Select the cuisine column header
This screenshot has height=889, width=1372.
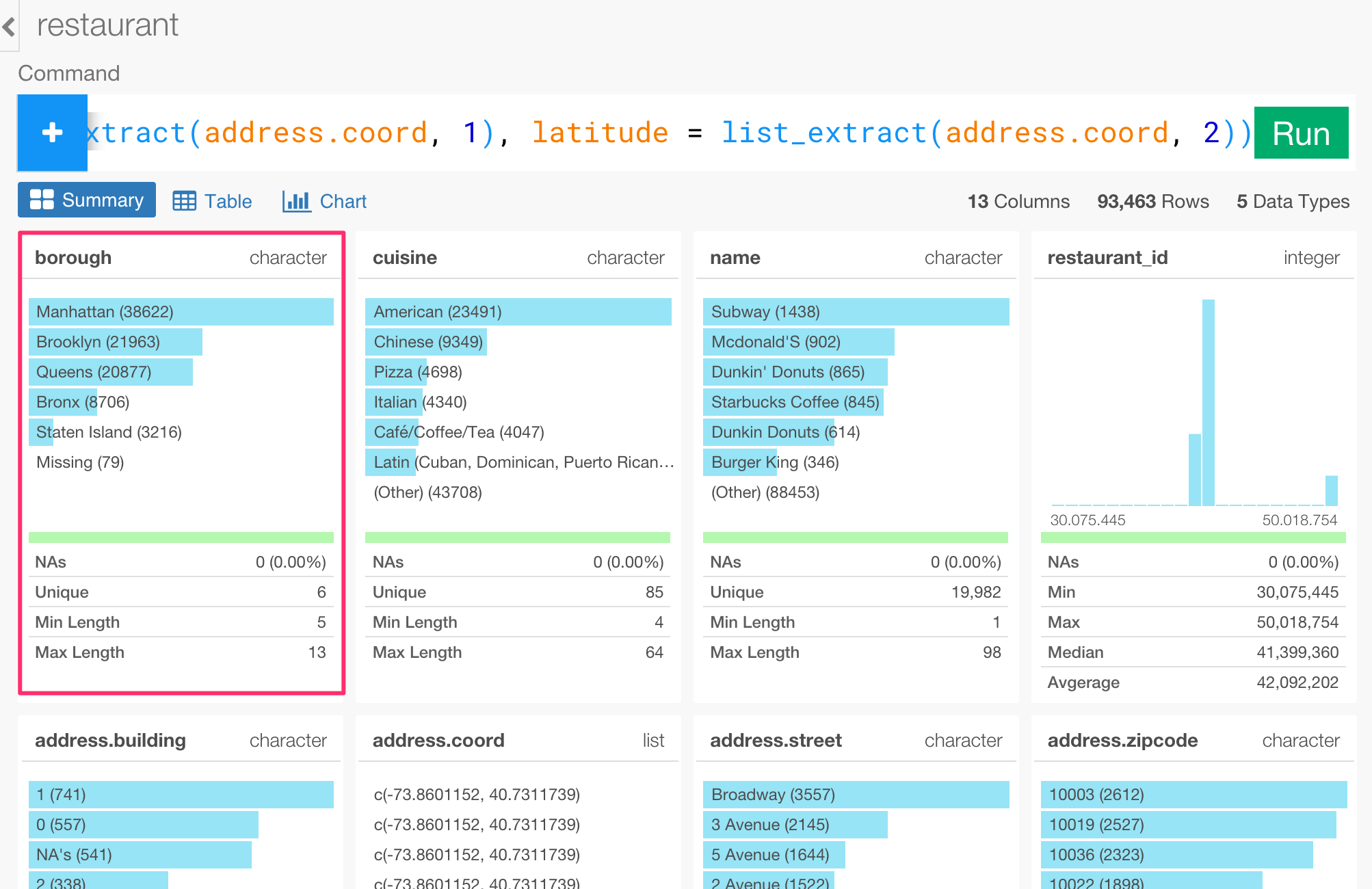pos(405,258)
